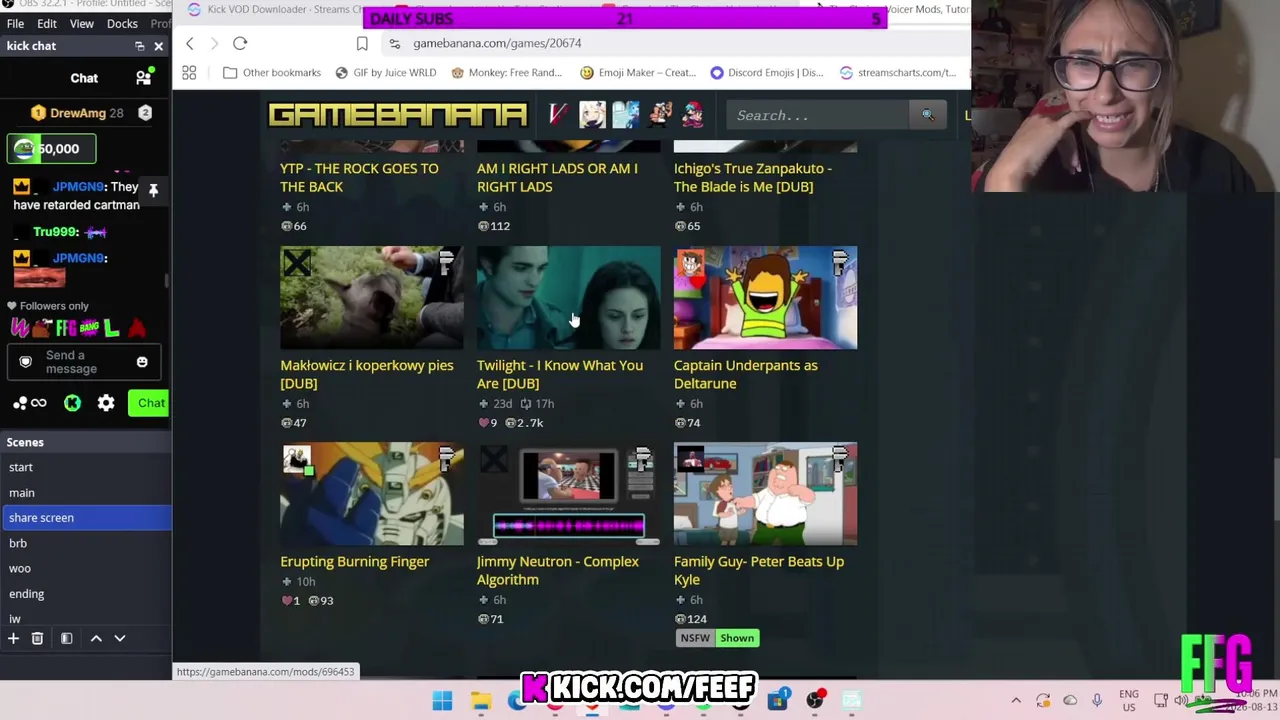Open Emoji Maker bookmark
The width and height of the screenshot is (1280, 720).
click(637, 72)
